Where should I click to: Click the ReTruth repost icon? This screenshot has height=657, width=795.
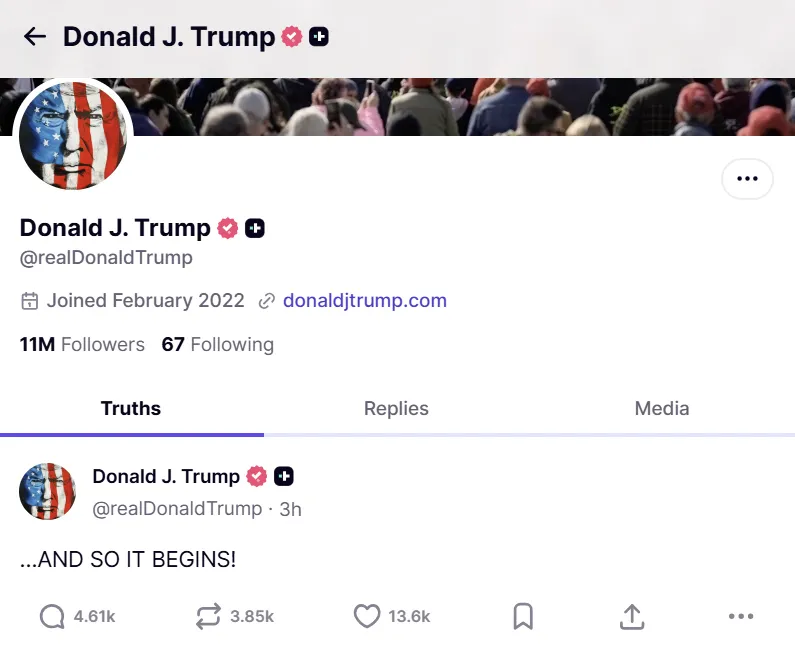[208, 617]
